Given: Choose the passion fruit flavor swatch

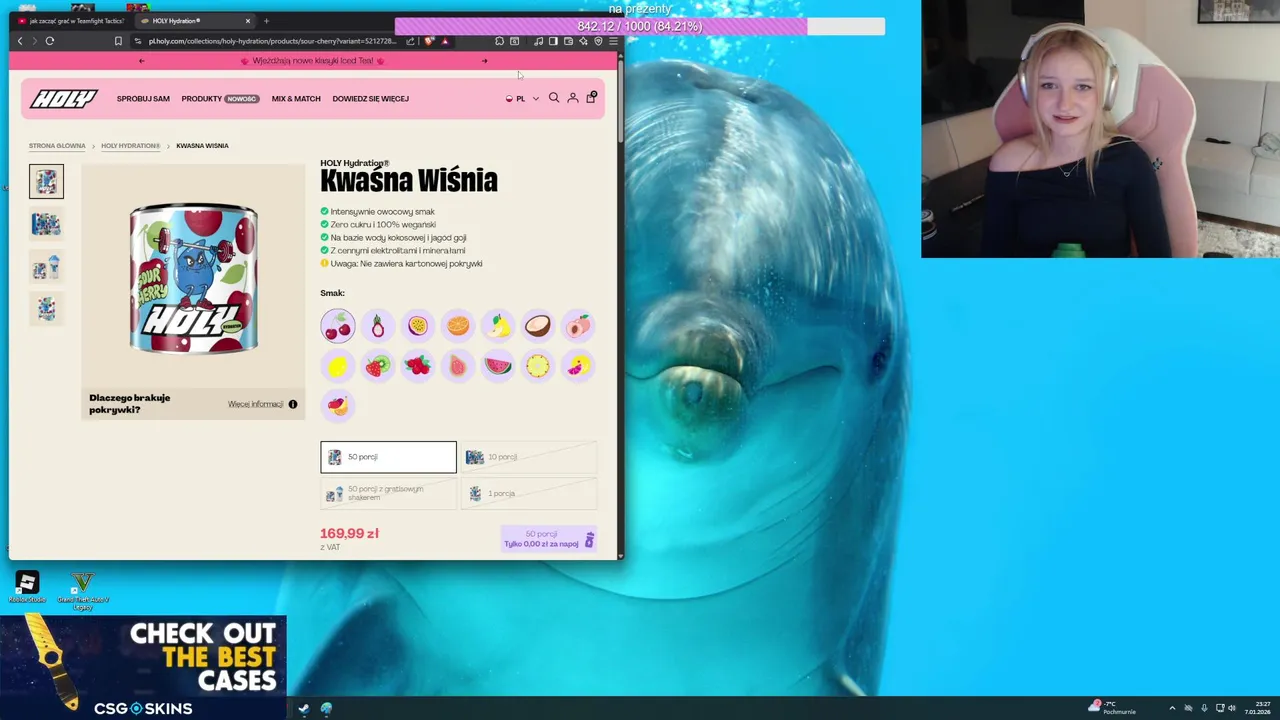Looking at the screenshot, I should click(x=418, y=326).
